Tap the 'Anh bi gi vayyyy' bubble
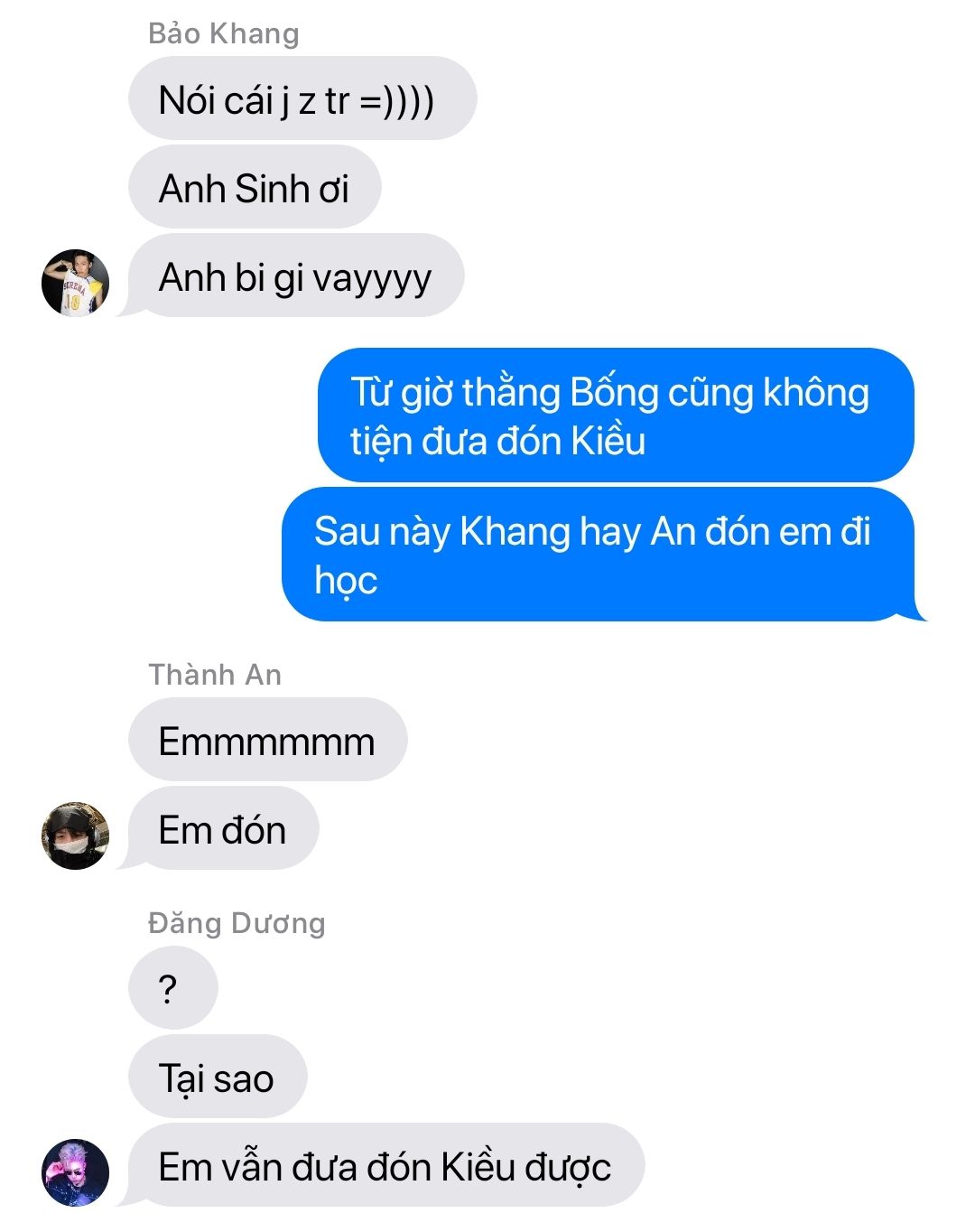This screenshot has width=975, height=1232. click(x=296, y=275)
